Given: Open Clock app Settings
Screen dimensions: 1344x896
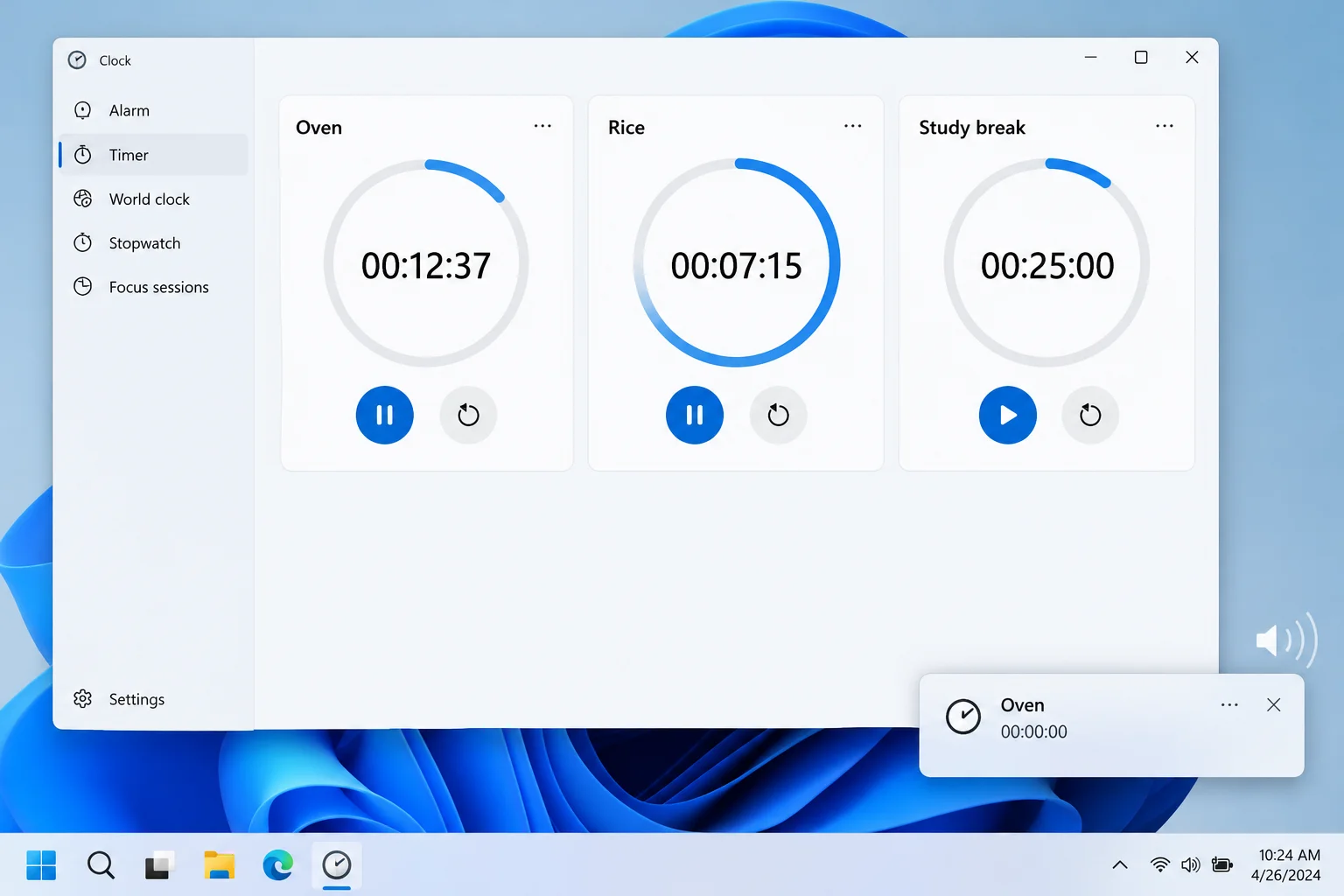Looking at the screenshot, I should (x=154, y=699).
